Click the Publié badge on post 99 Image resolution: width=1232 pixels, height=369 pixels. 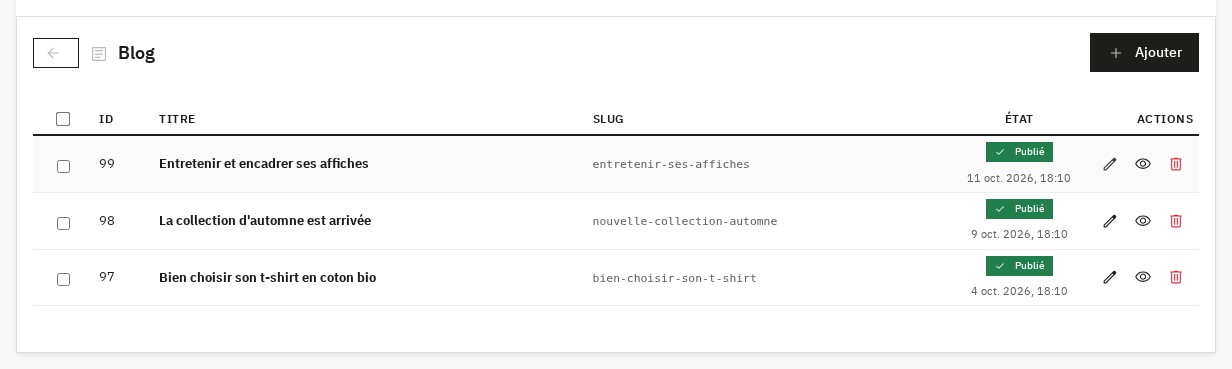[x=1019, y=152]
